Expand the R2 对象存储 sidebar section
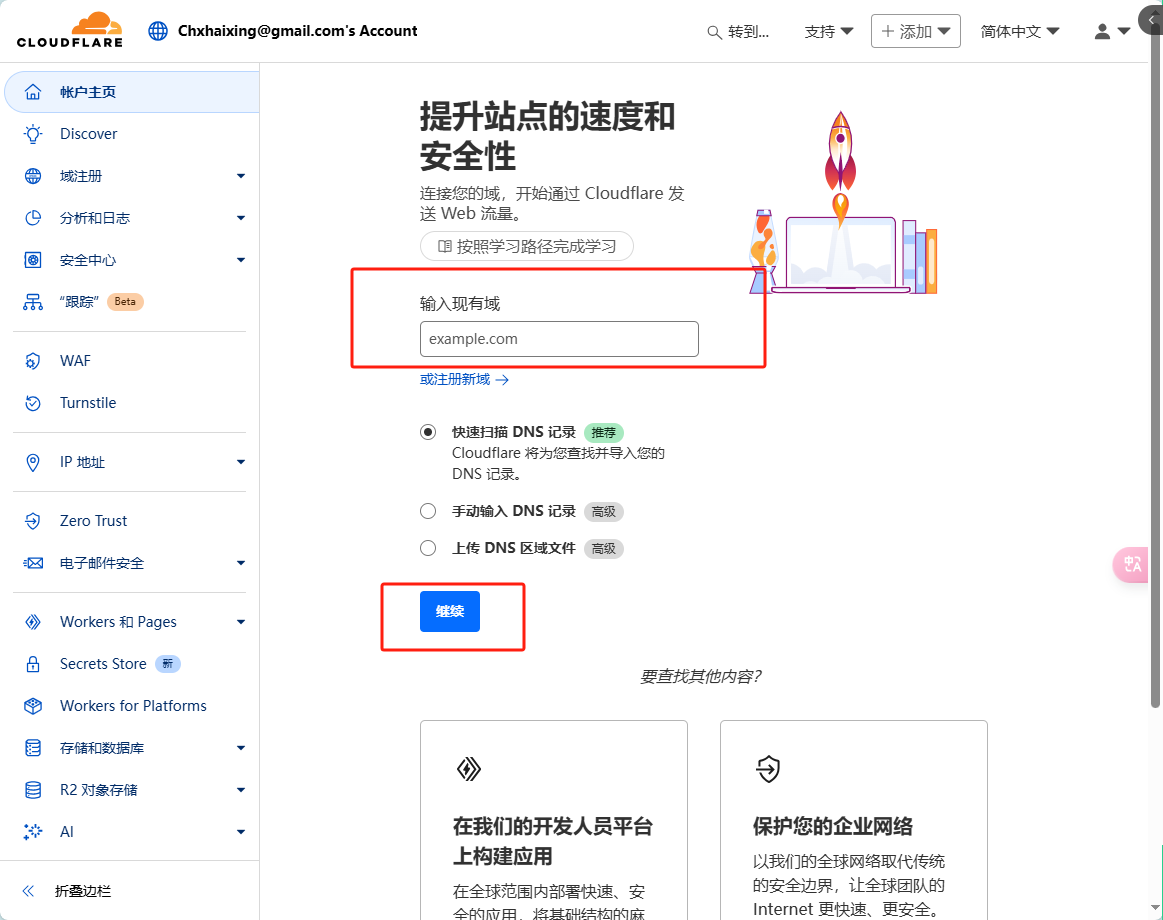 pyautogui.click(x=240, y=790)
